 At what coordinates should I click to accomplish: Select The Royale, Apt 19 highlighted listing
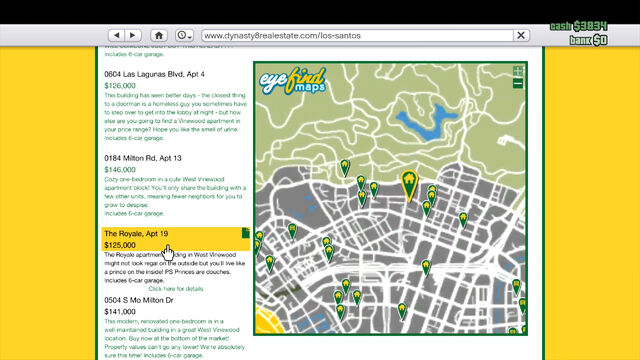[176, 239]
